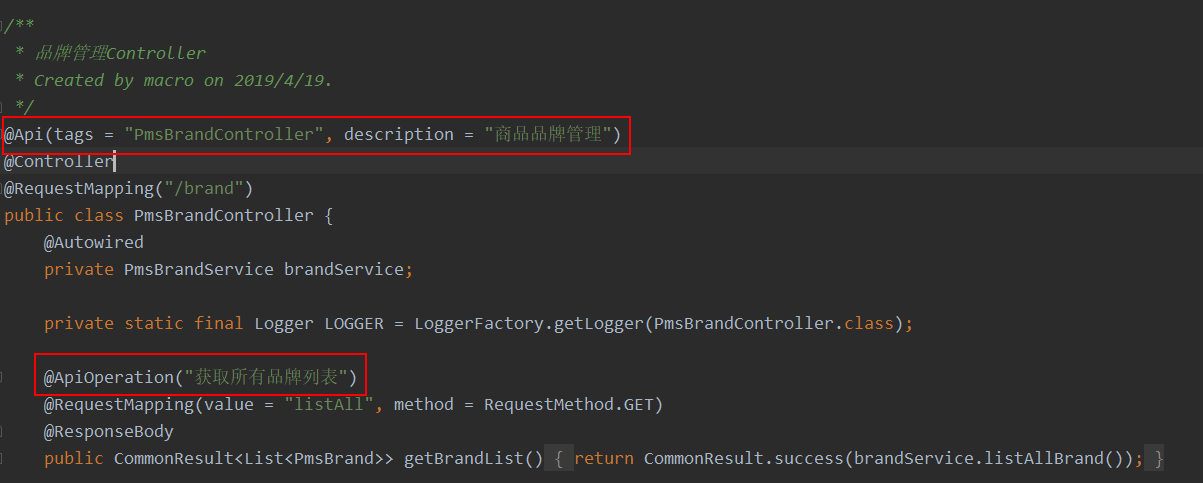Click the getBrandList method name
Image resolution: width=1203 pixels, height=483 pixels.
click(472, 458)
